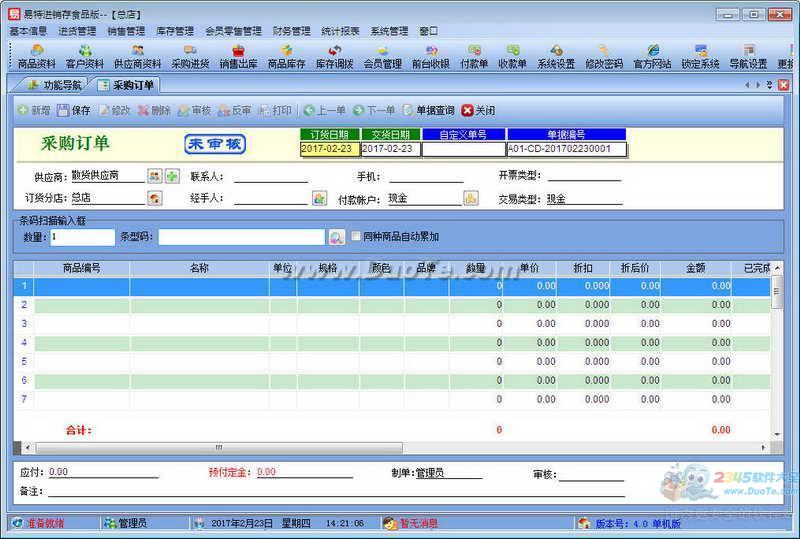Select the 订货日期 date field
The height and width of the screenshot is (539, 800).
click(329, 149)
